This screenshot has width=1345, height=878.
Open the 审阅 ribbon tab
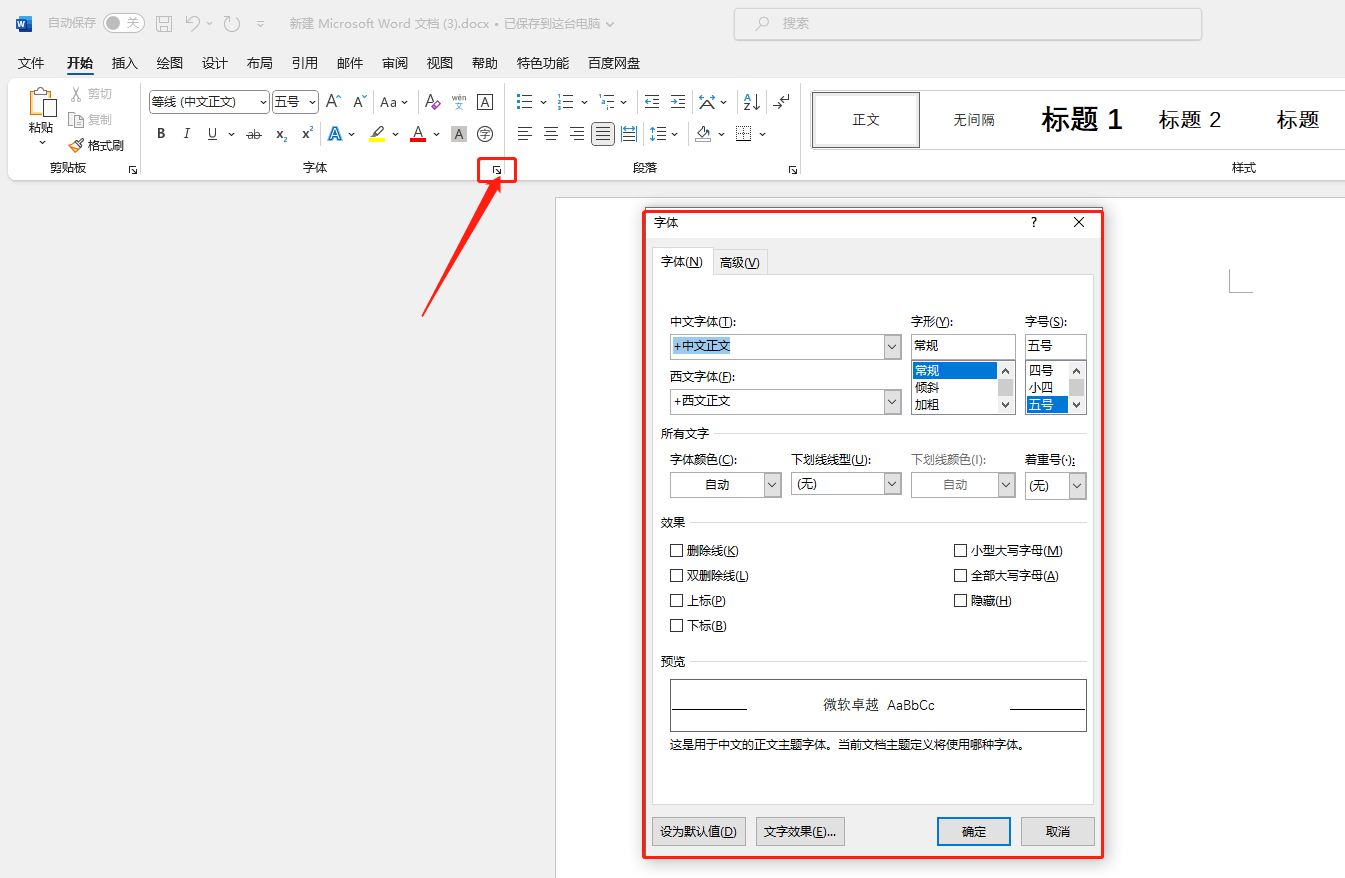395,63
